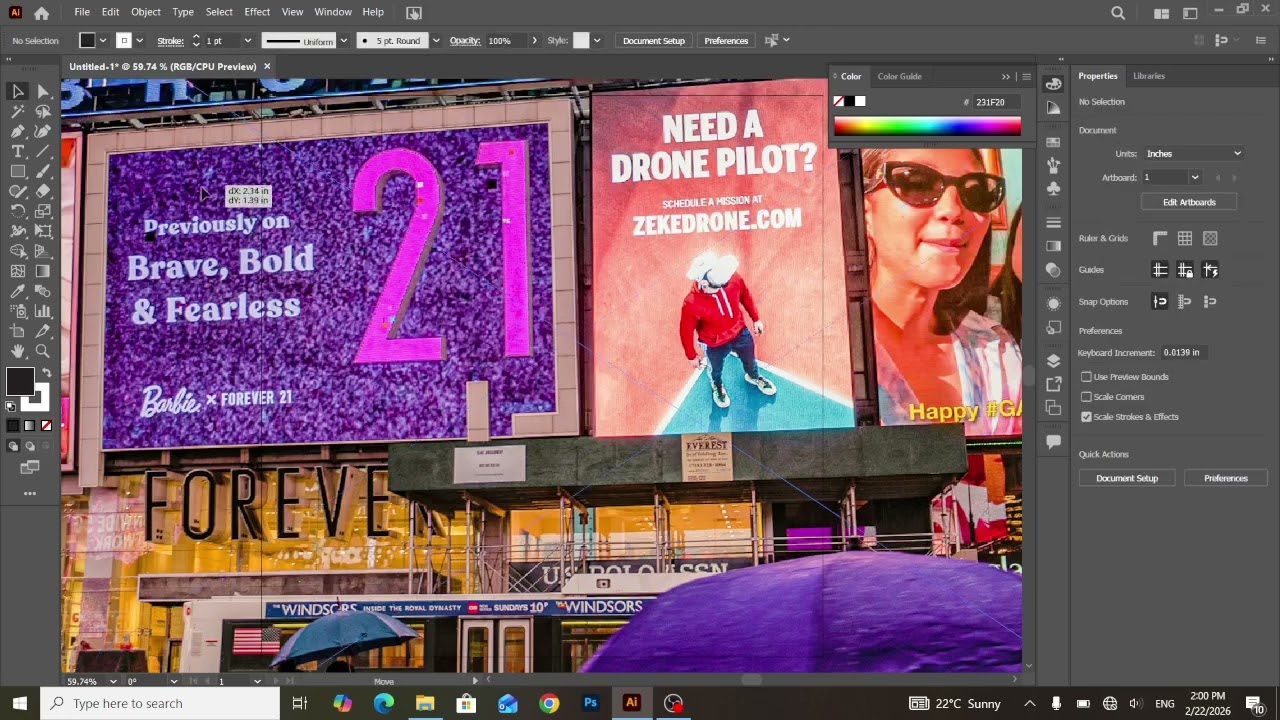Screen dimensions: 1280x720
Task: Select the Hand tool
Action: [18, 351]
